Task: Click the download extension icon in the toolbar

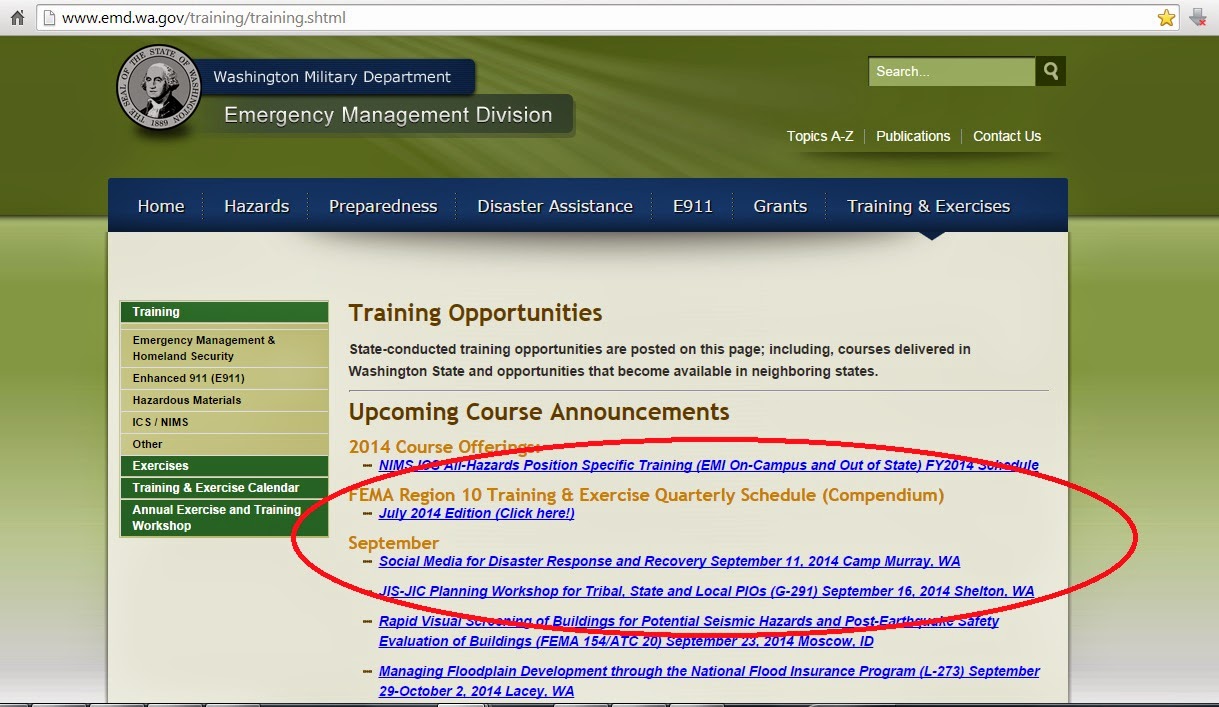Action: 1197,17
